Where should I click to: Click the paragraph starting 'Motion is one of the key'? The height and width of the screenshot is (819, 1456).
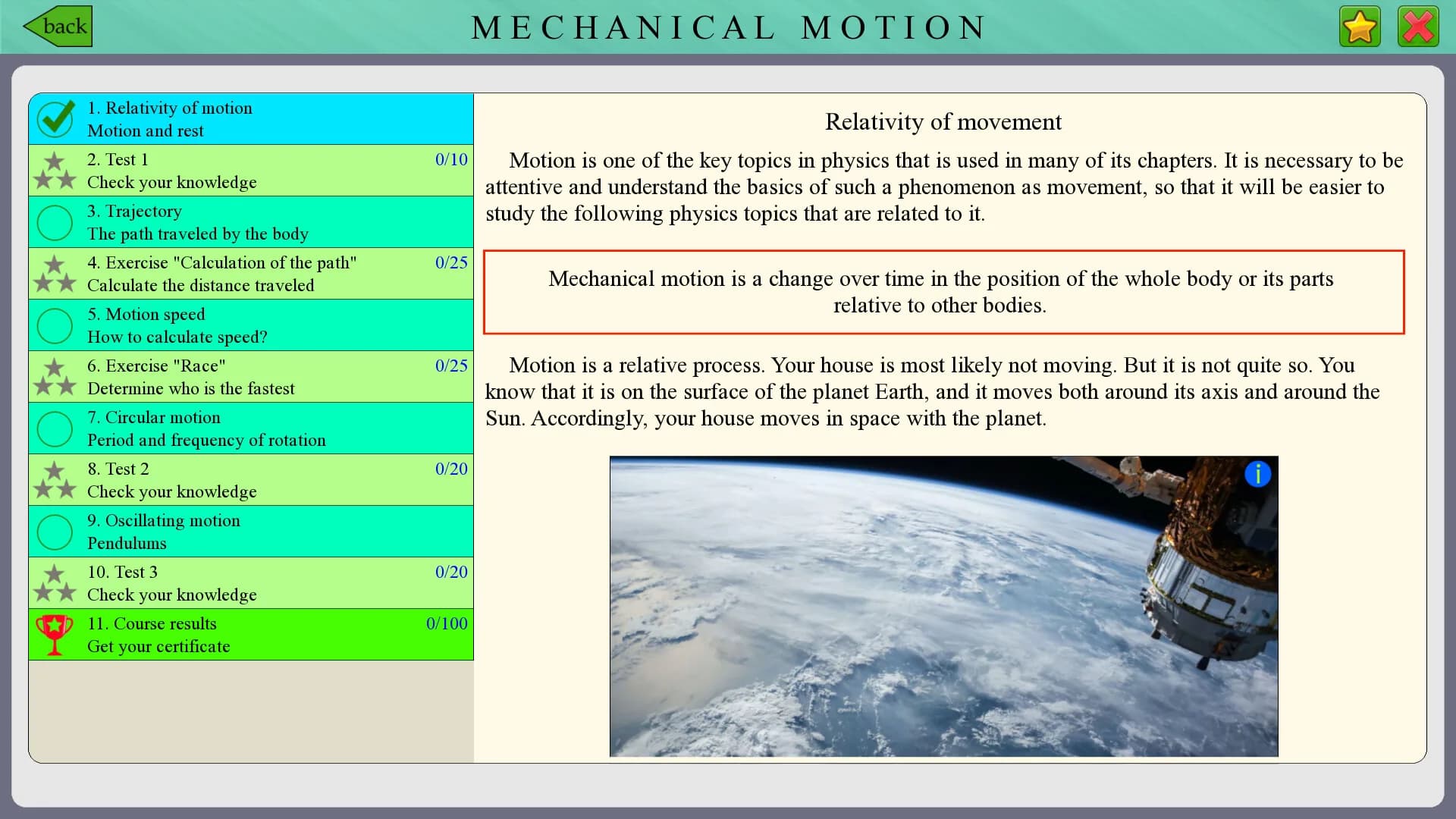(x=943, y=187)
